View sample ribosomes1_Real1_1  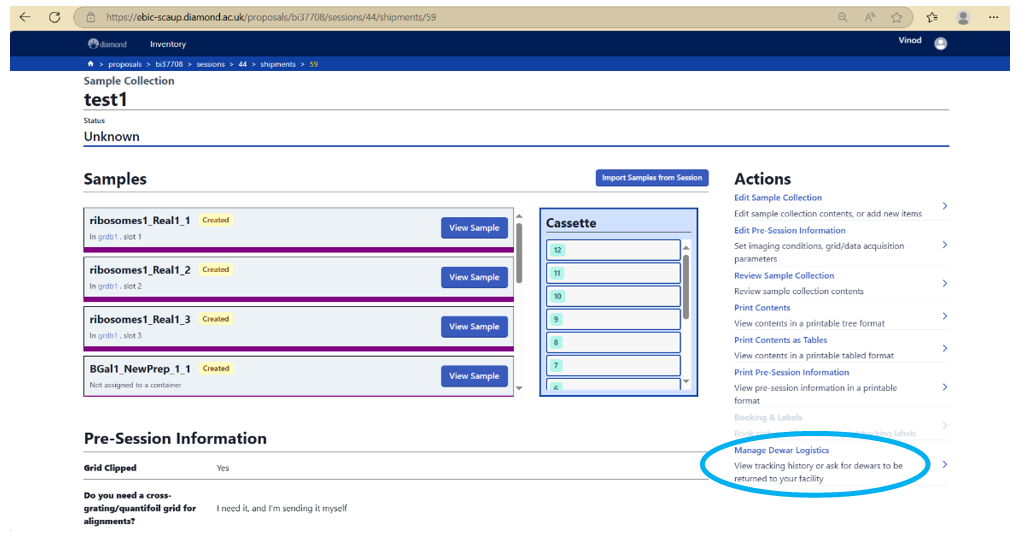click(474, 228)
